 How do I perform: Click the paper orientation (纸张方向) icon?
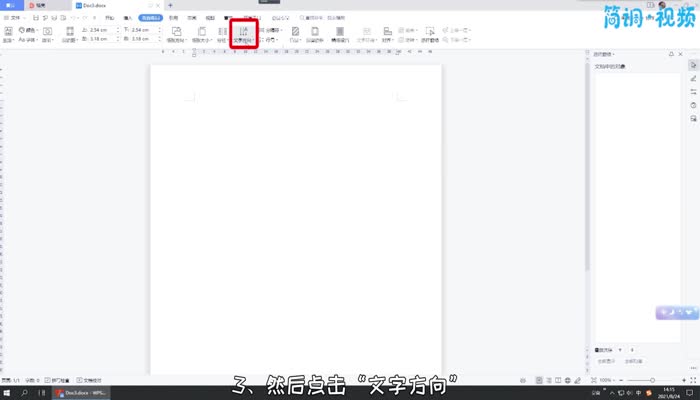pos(177,34)
